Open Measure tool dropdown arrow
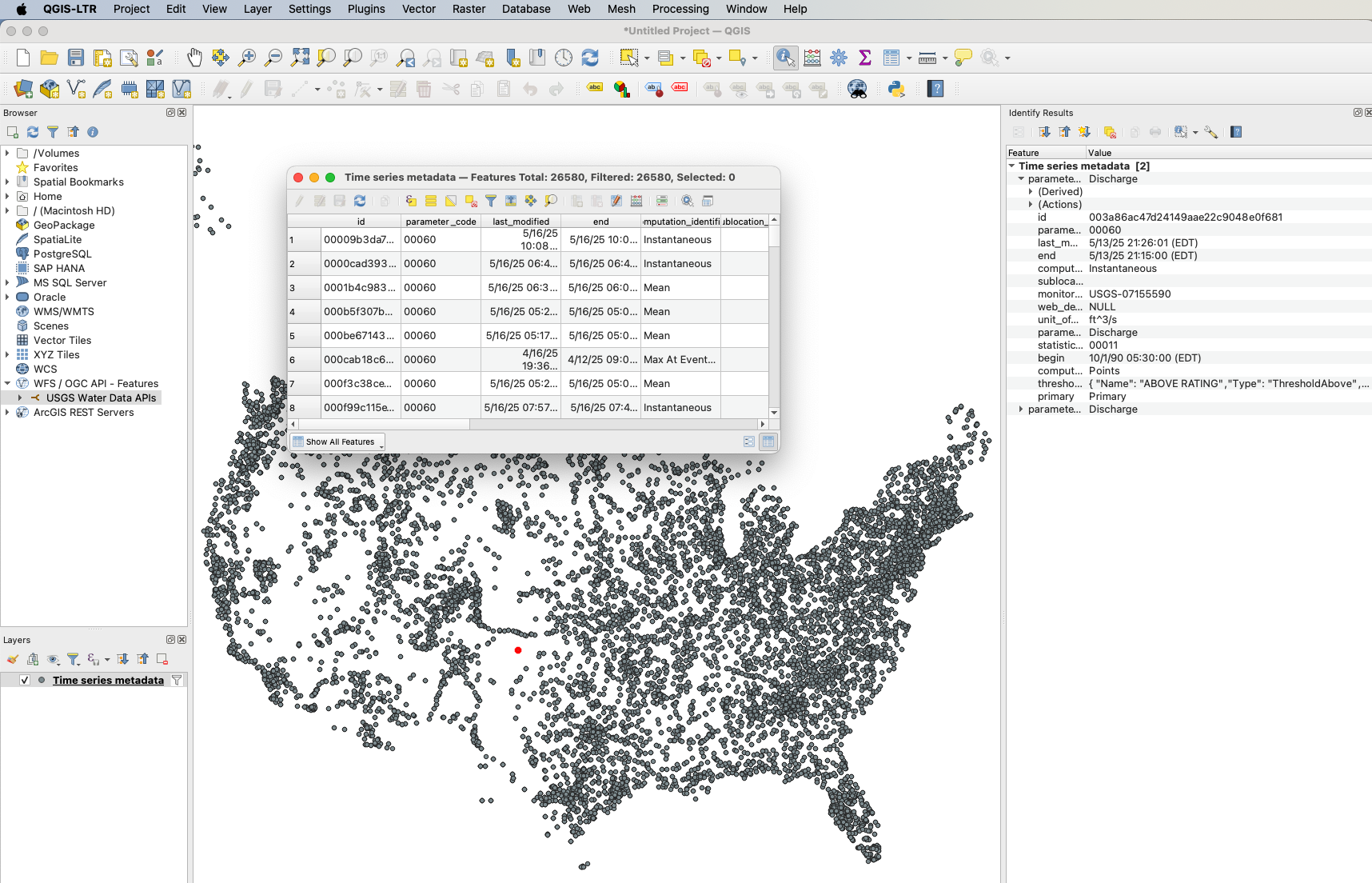1372x883 pixels. (x=945, y=58)
